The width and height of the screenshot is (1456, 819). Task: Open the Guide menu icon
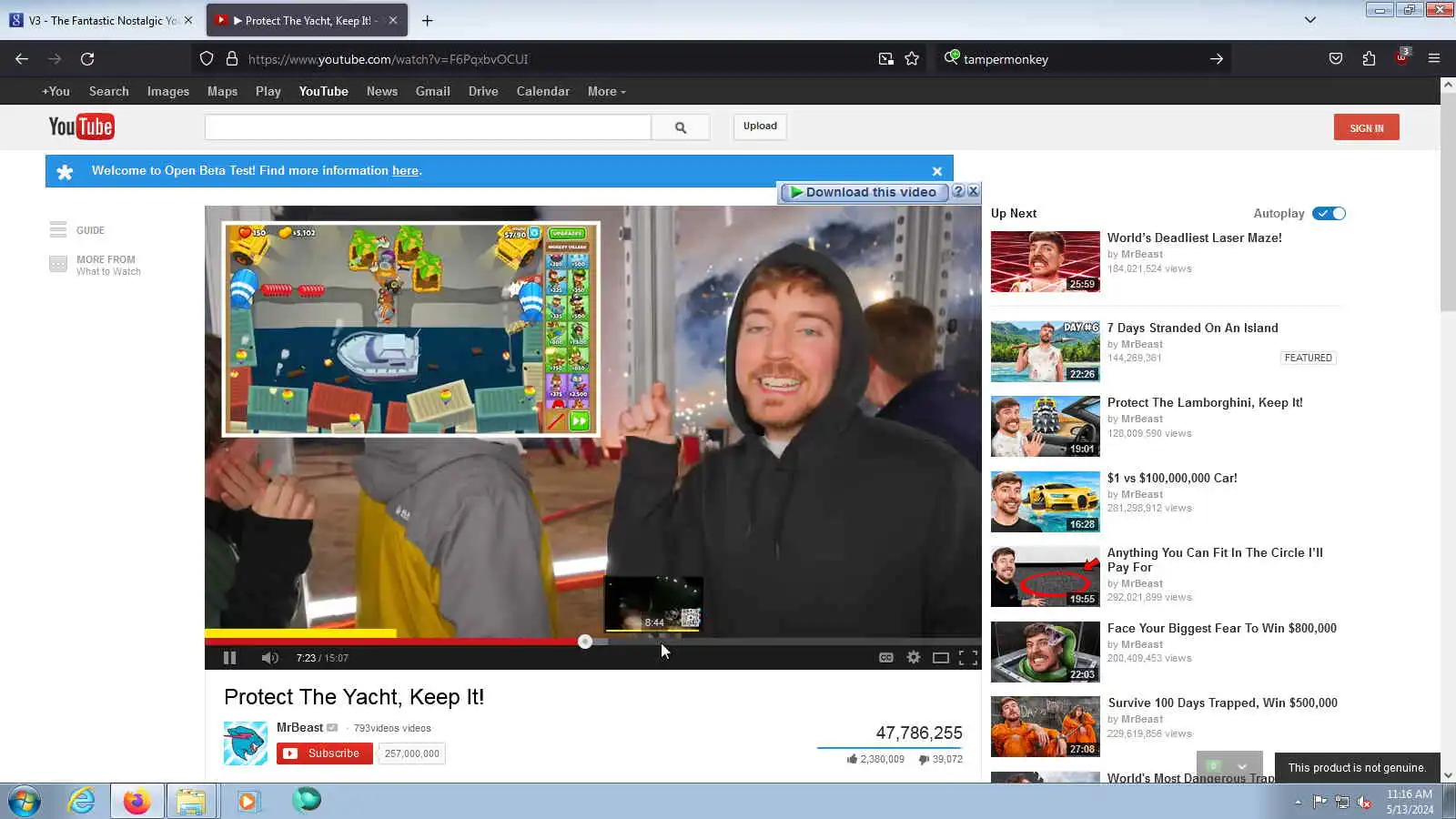point(58,229)
